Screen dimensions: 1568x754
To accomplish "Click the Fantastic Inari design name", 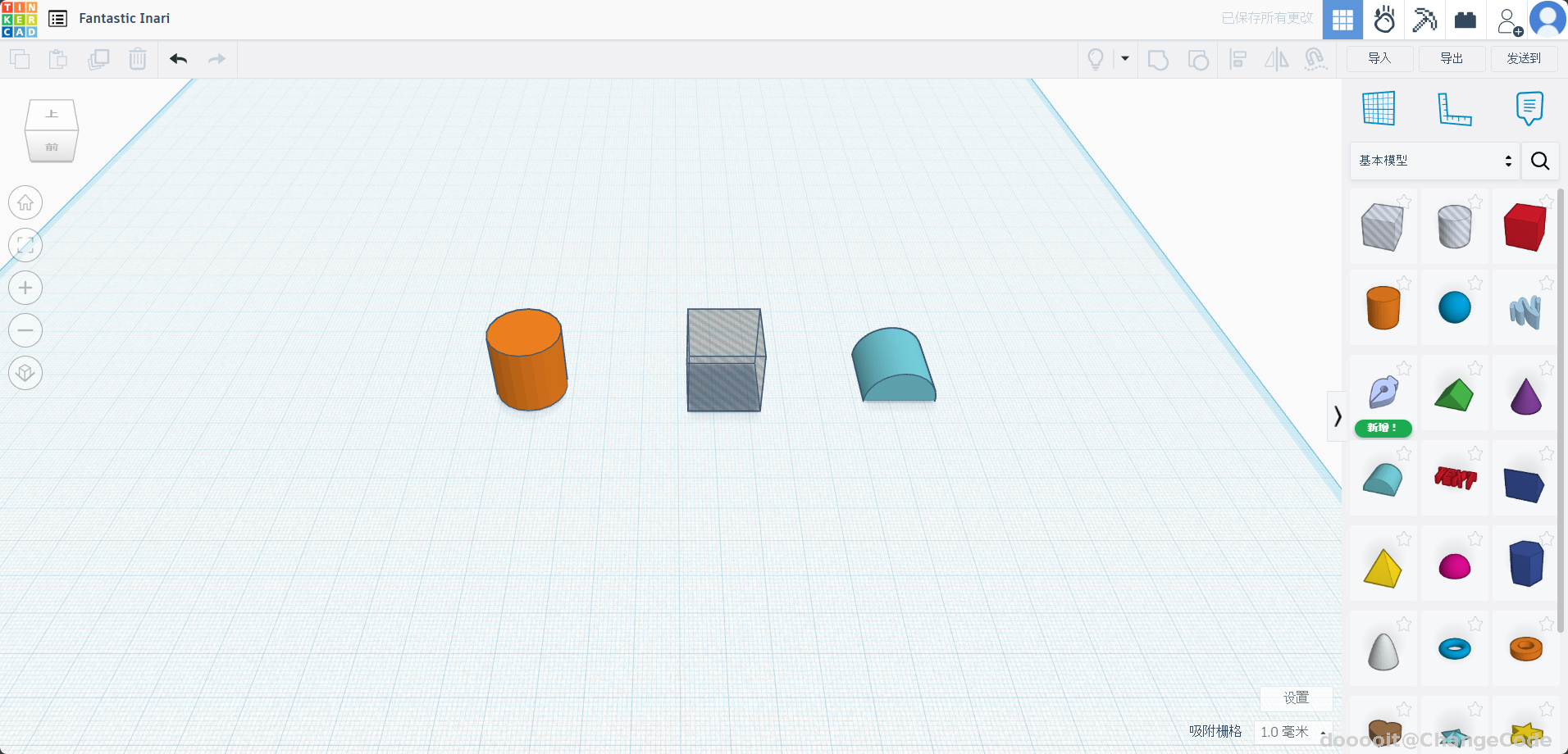I will coord(125,18).
